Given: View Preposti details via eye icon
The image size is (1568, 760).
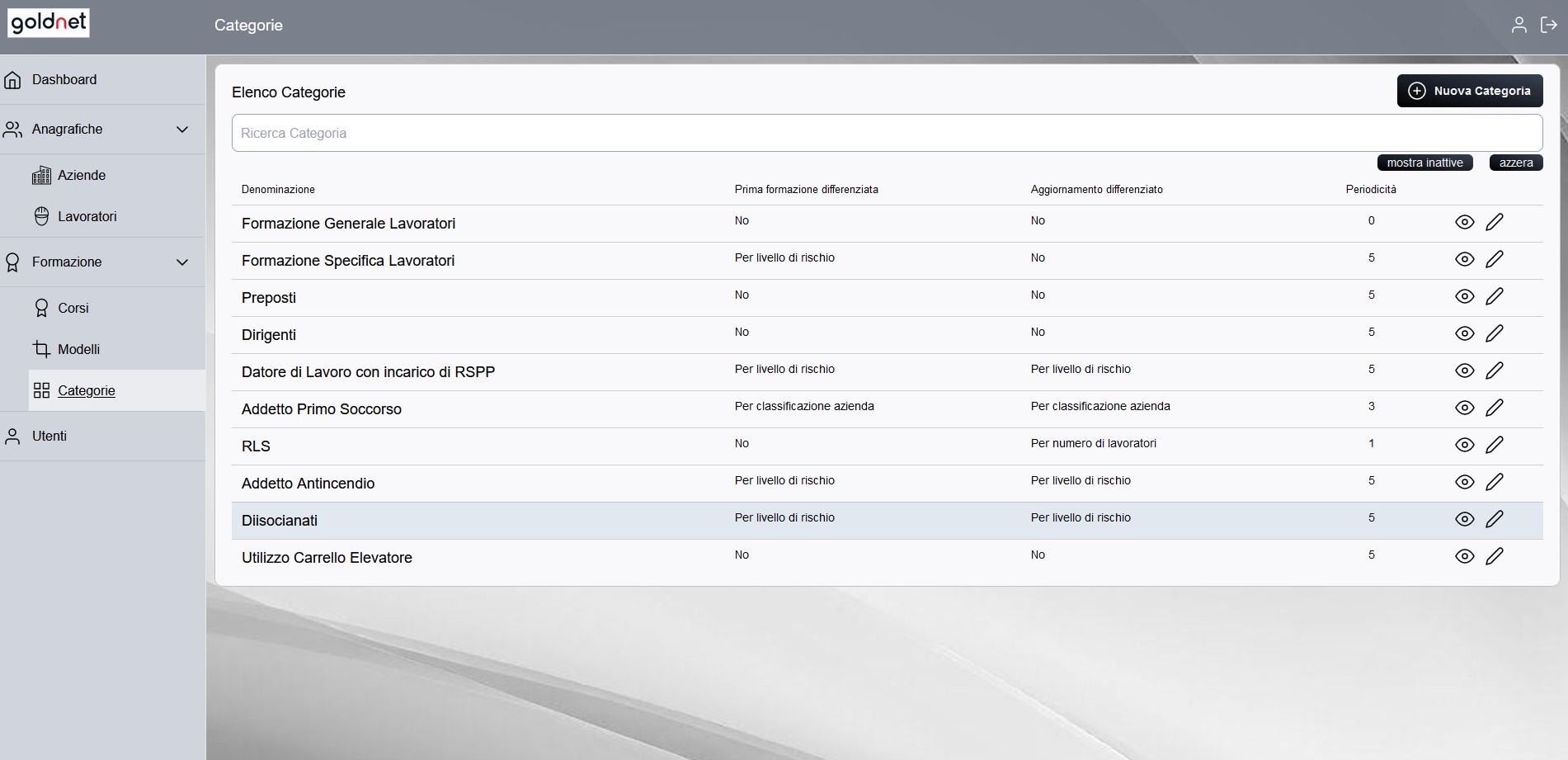Looking at the screenshot, I should click(1465, 296).
